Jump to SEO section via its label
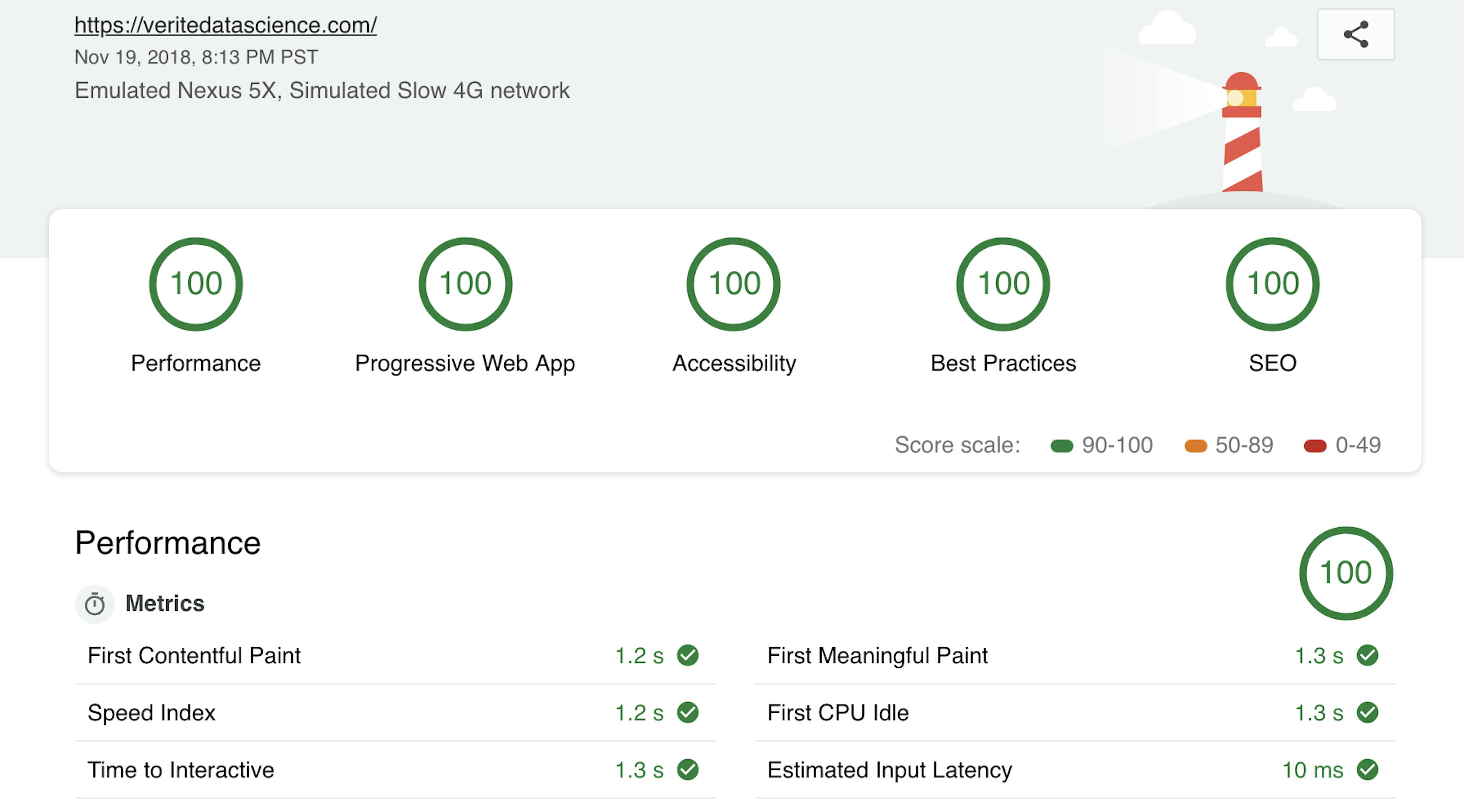 pyautogui.click(x=1273, y=363)
